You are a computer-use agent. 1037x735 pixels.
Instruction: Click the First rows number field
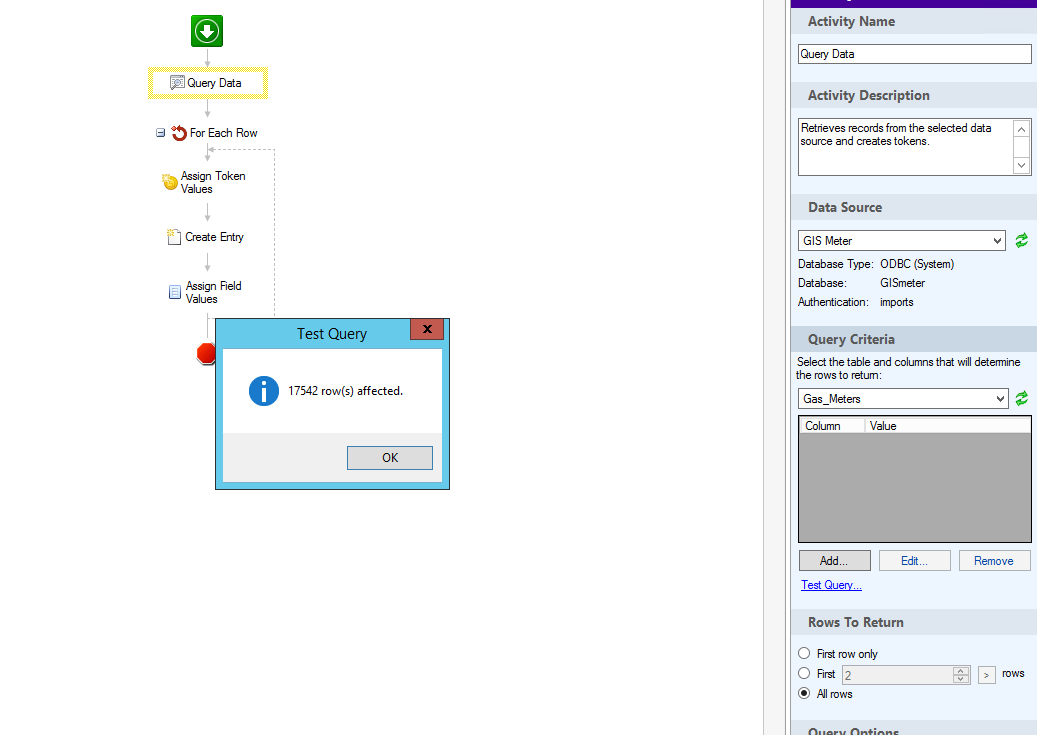tap(897, 675)
